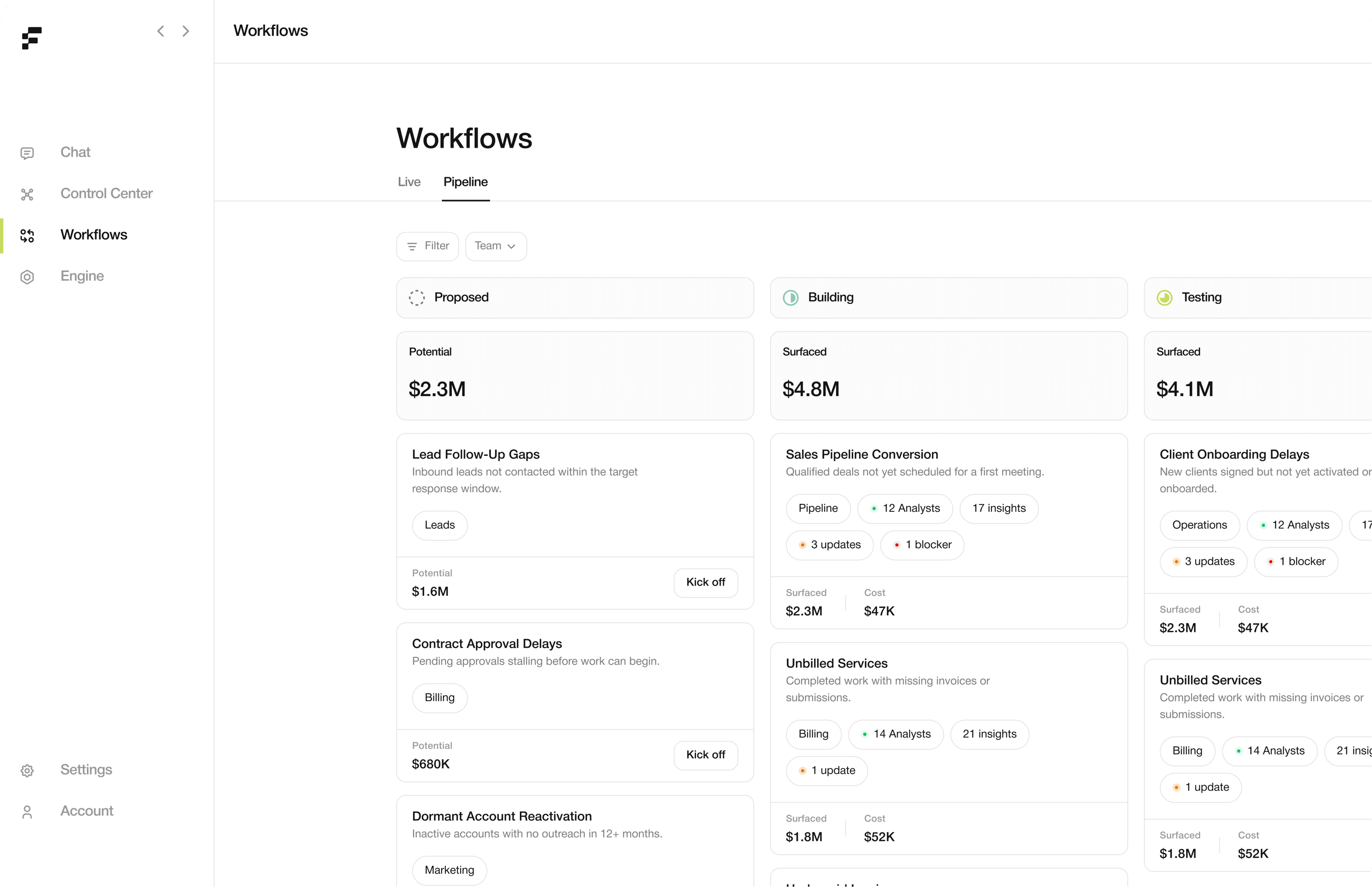Click the Proposed dashed circle status icon
The image size is (1372, 887).
tap(417, 298)
